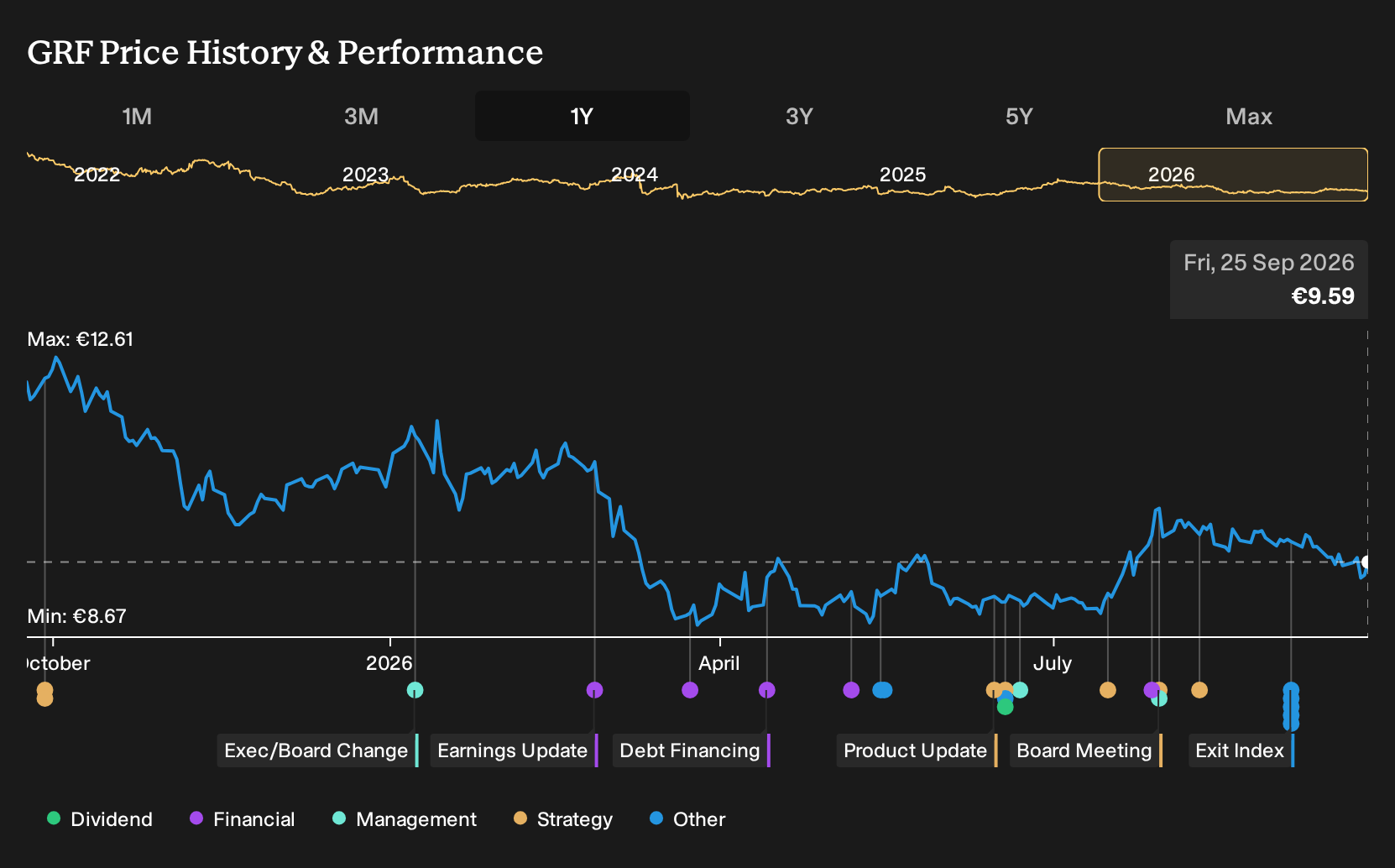Select the teal Management marker below 2026 axis label
Image resolution: width=1395 pixels, height=868 pixels.
pyautogui.click(x=415, y=690)
